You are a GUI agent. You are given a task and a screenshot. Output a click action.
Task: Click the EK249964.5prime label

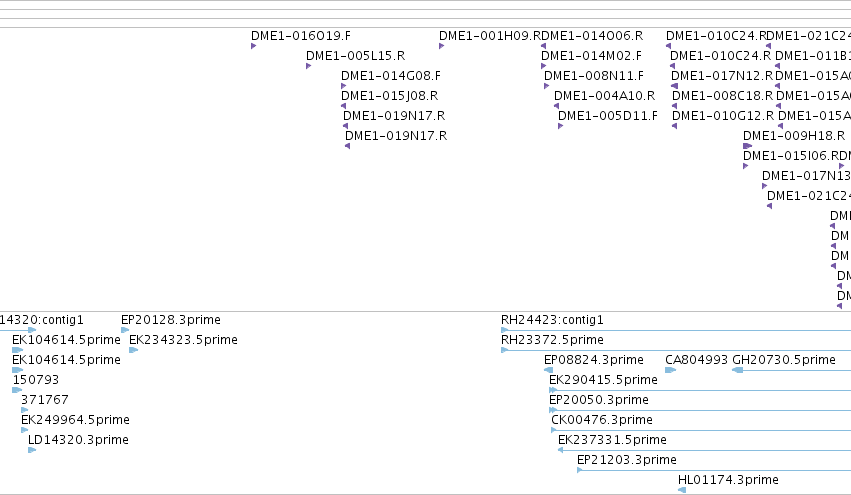pos(75,420)
